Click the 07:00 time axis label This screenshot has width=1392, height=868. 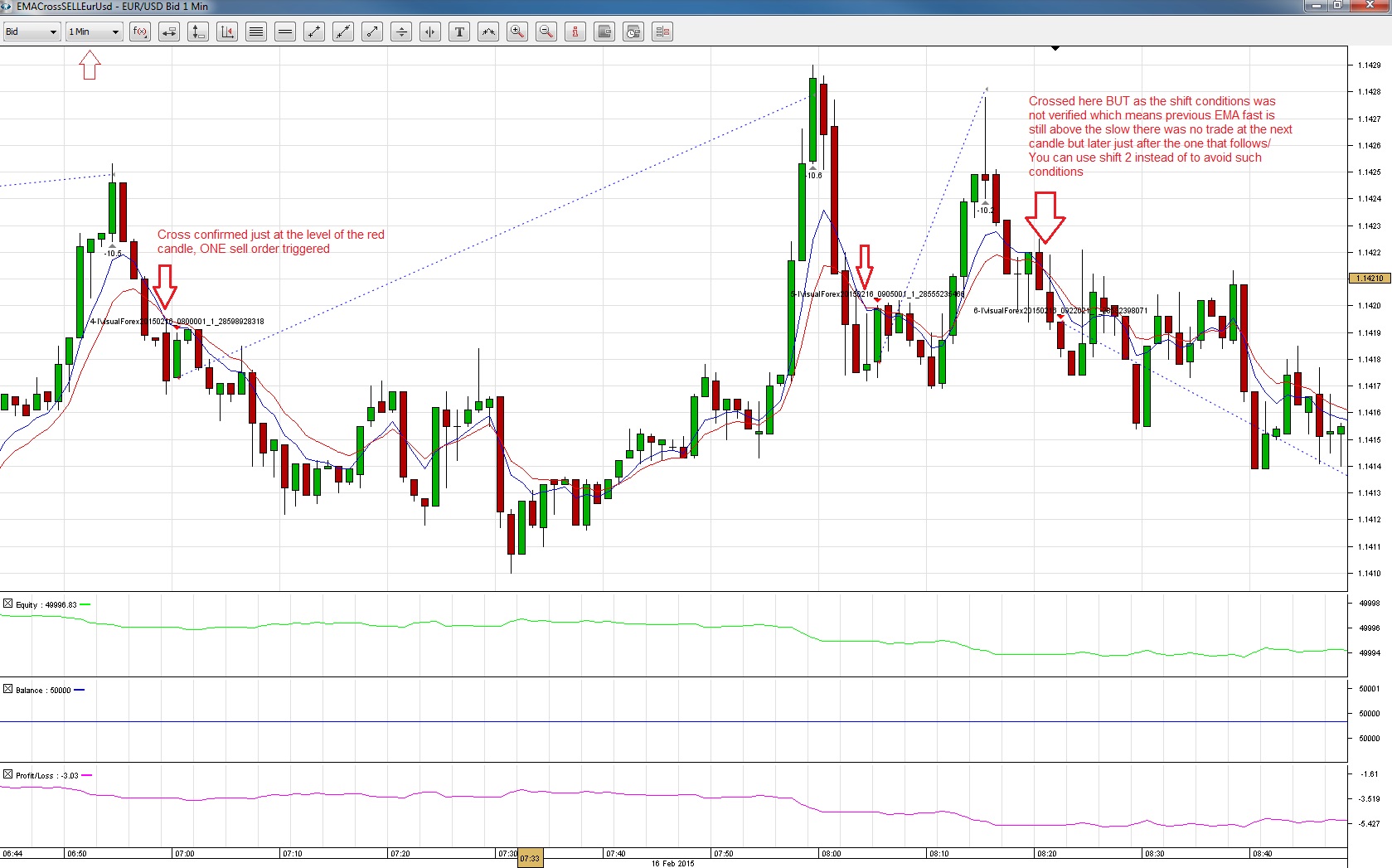(x=184, y=853)
